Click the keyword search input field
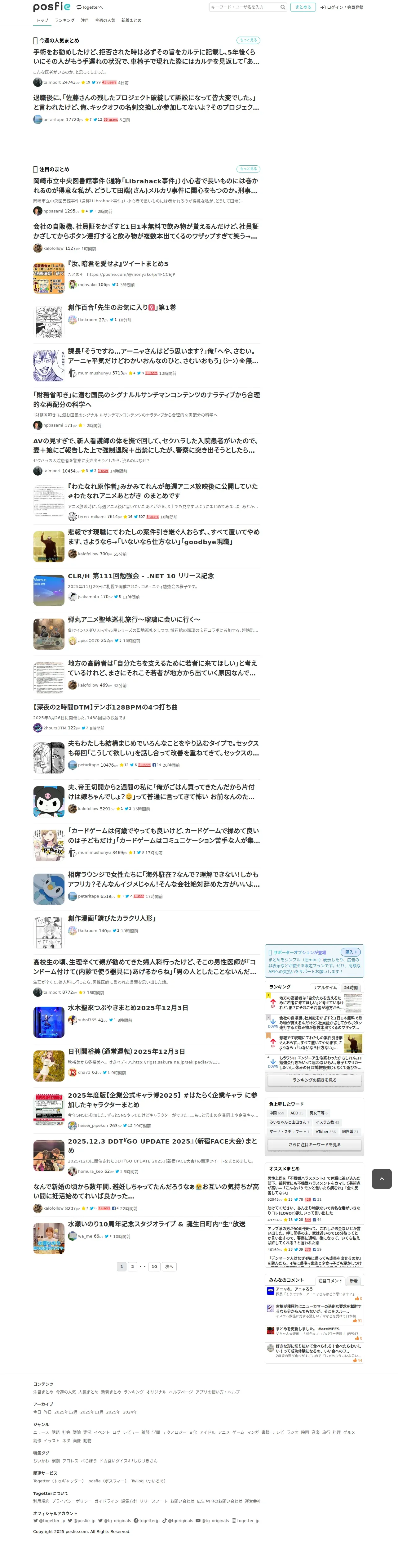398x1568 pixels. (243, 7)
